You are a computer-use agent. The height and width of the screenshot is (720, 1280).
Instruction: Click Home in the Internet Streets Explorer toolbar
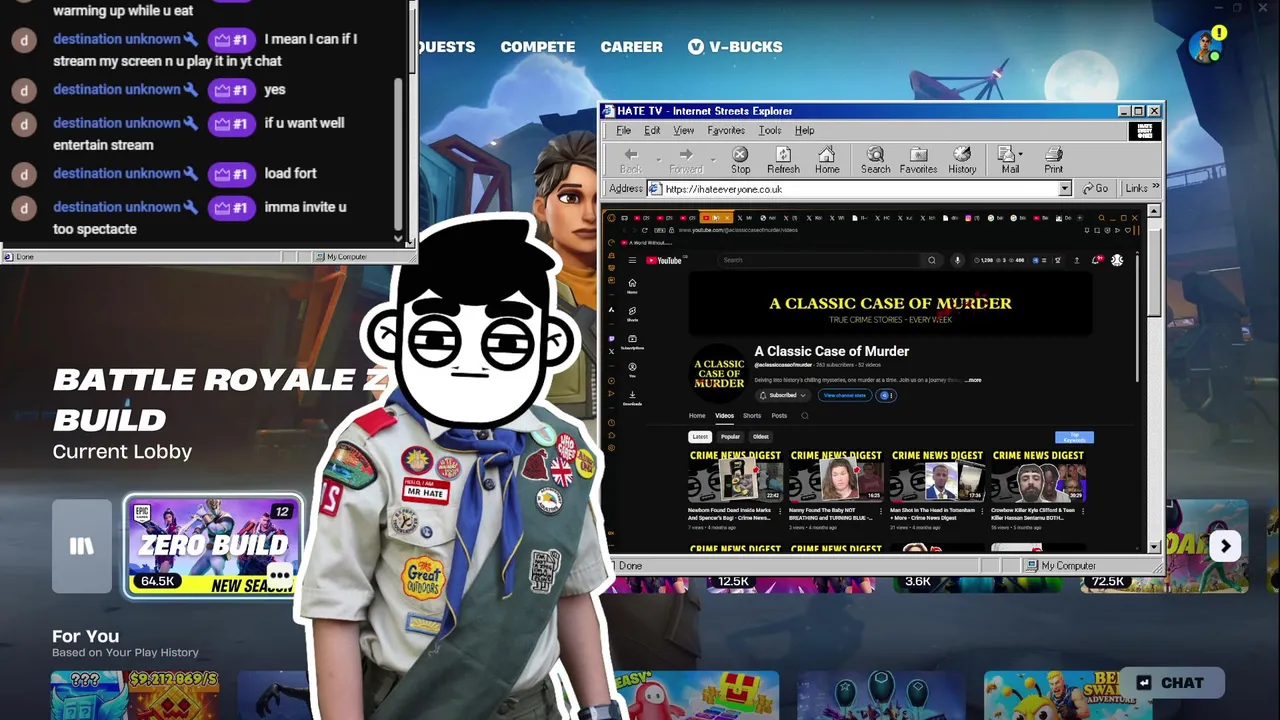tap(827, 160)
